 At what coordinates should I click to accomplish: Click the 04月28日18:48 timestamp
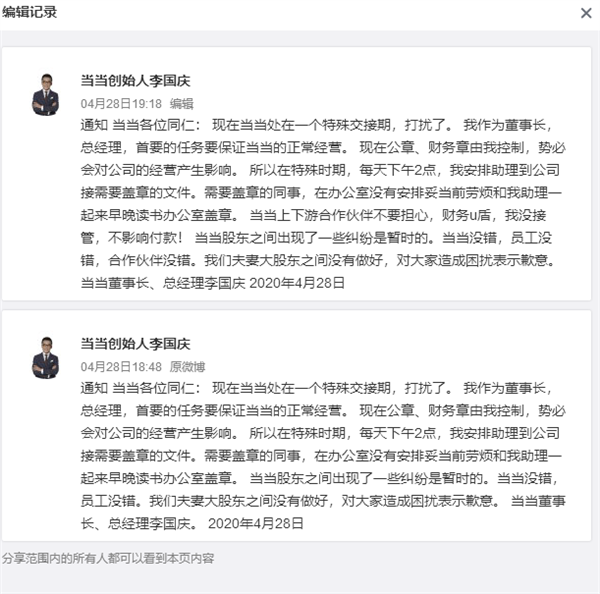point(121,367)
